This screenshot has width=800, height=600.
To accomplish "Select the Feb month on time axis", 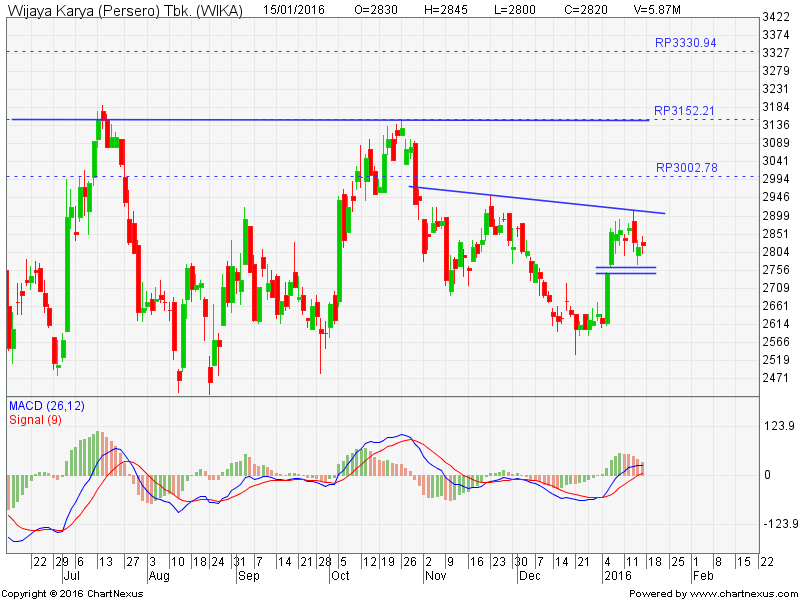I will pyautogui.click(x=704, y=577).
